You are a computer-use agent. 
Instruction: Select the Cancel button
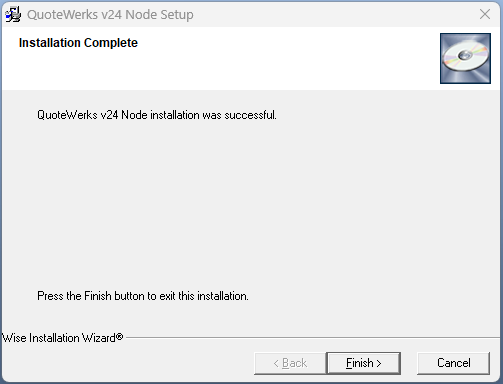pyautogui.click(x=453, y=363)
